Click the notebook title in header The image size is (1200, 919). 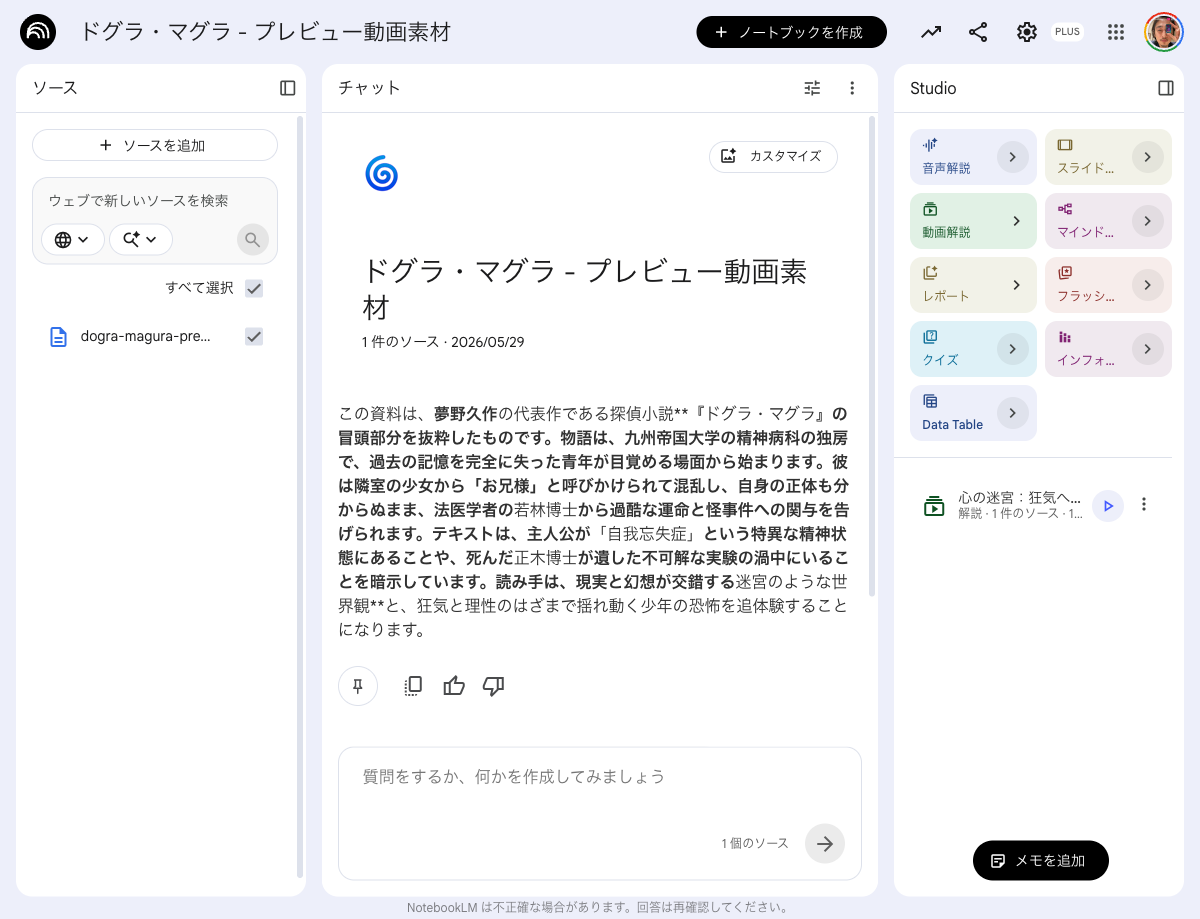coord(265,32)
